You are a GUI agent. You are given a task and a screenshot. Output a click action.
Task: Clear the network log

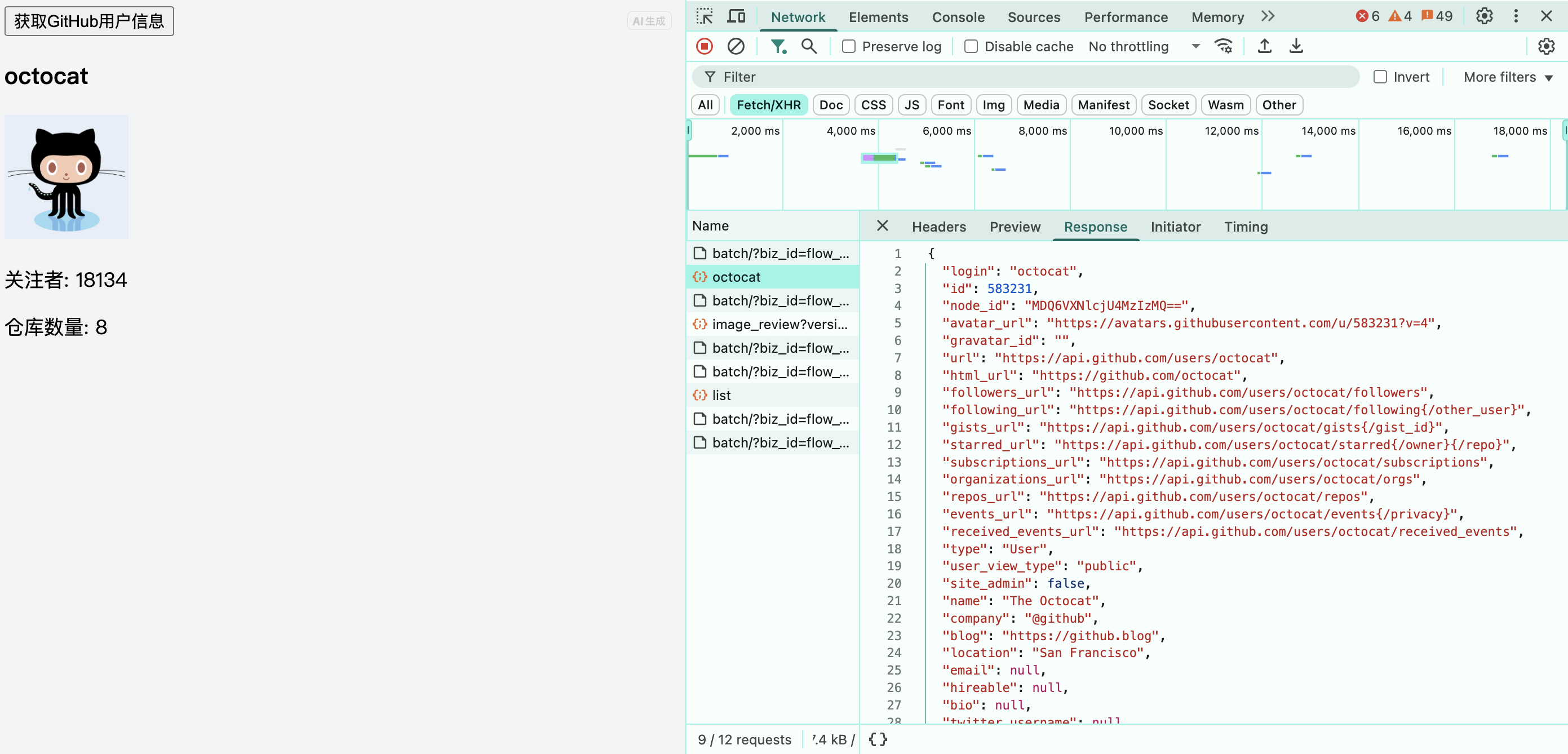pyautogui.click(x=736, y=46)
